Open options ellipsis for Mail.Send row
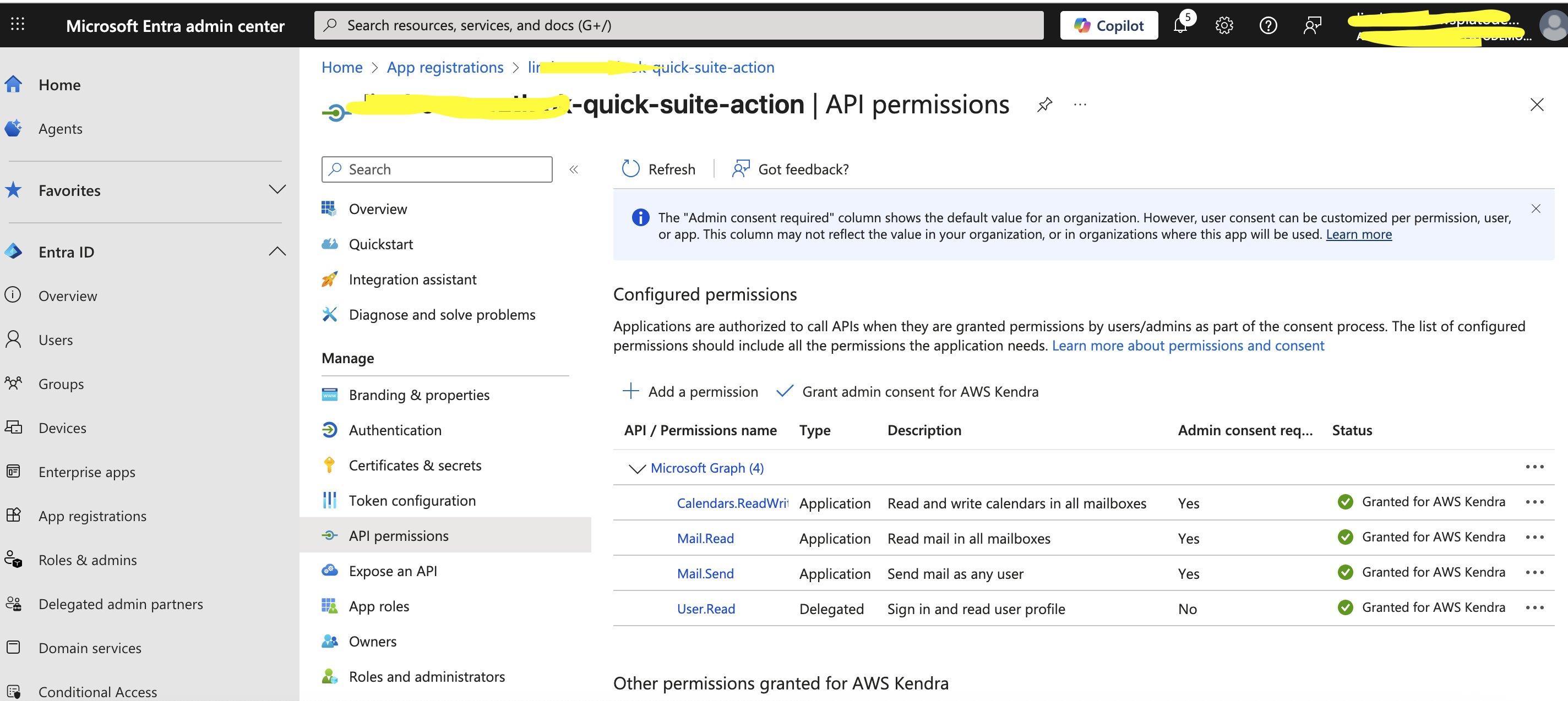Screen dimensions: 1568x701 coord(1536,572)
